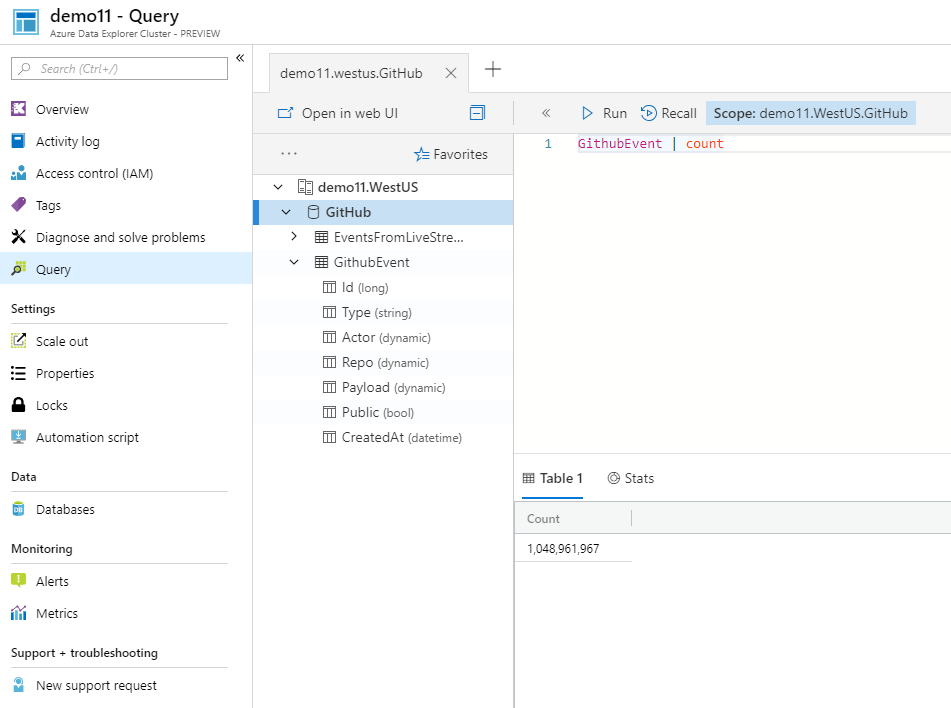Viewport: 951px width, 708px height.
Task: Expand the EventsFromLiveStre... table
Action: [294, 237]
